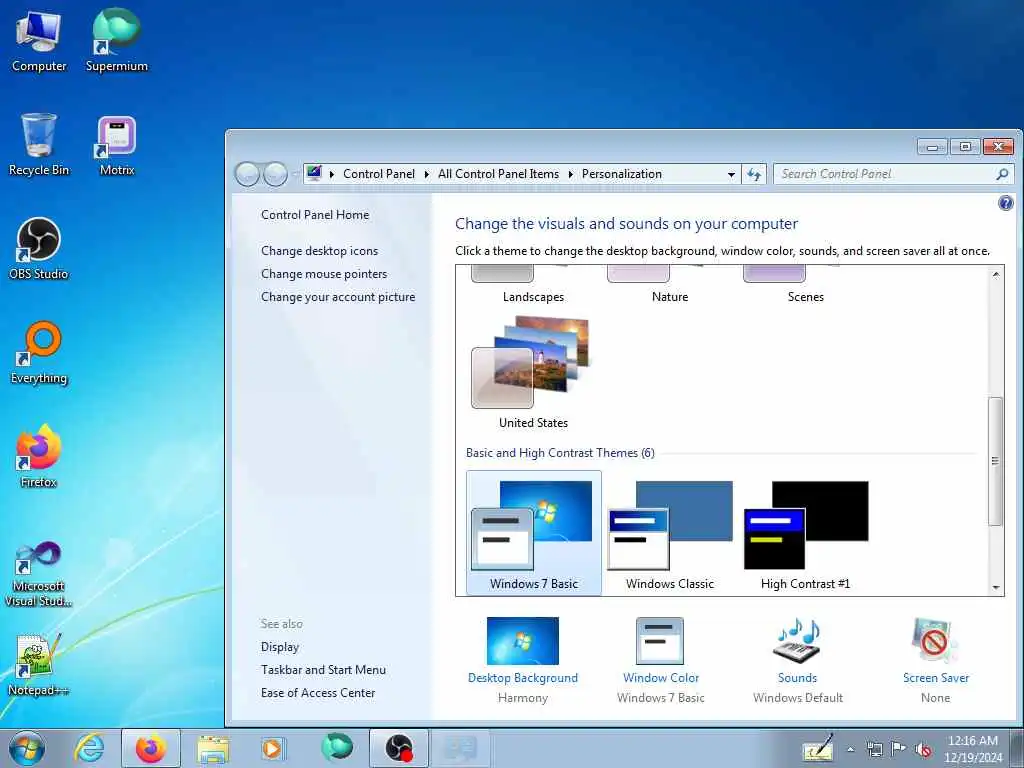This screenshot has height=768, width=1024.
Task: Open the Action Center flag icon
Action: coord(899,749)
